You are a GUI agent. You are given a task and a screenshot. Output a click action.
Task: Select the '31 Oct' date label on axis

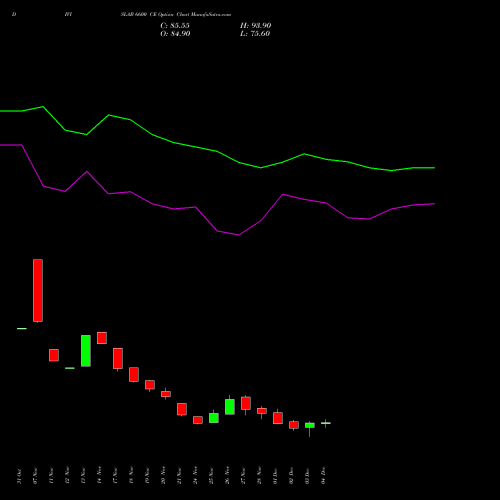tap(19, 476)
